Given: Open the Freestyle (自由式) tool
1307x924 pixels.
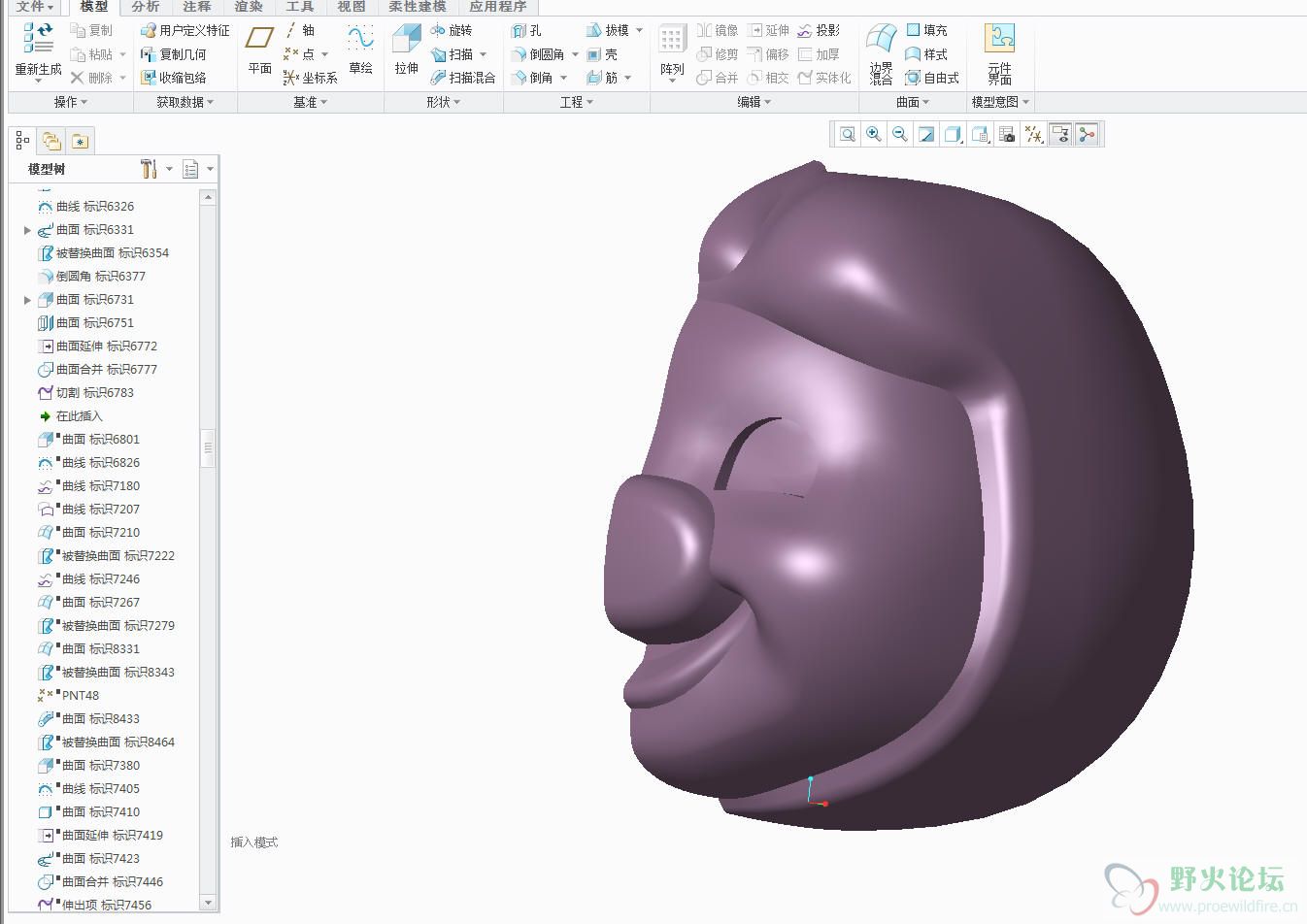Looking at the screenshot, I should point(931,78).
